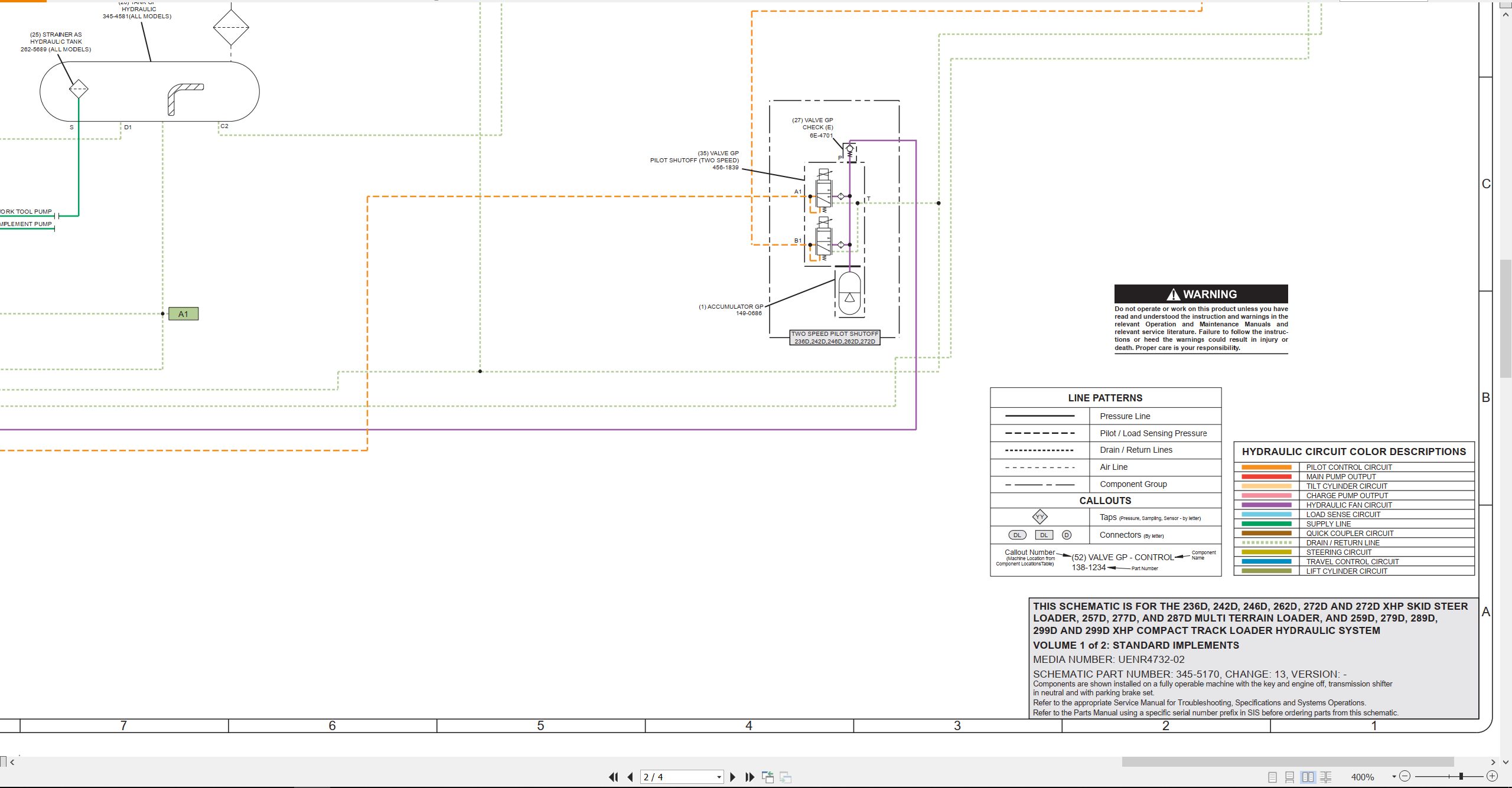Click the zoom slider handle
This screenshot has height=788, width=1512.
(1461, 777)
